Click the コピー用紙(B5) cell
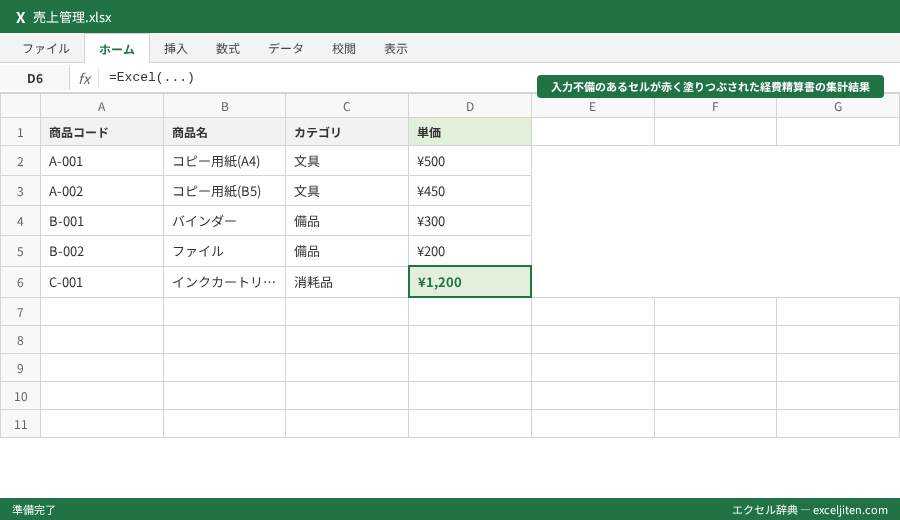The height and width of the screenshot is (520, 900). [224, 191]
